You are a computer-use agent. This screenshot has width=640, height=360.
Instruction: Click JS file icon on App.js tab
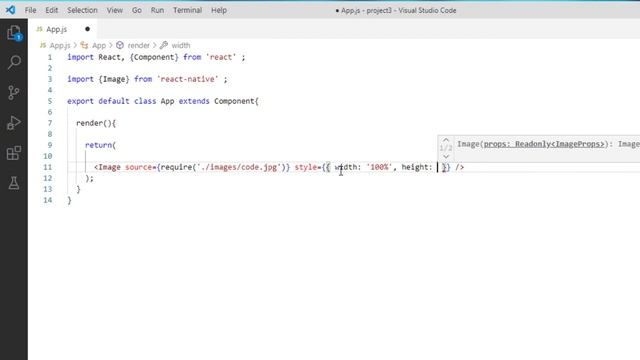(x=40, y=29)
